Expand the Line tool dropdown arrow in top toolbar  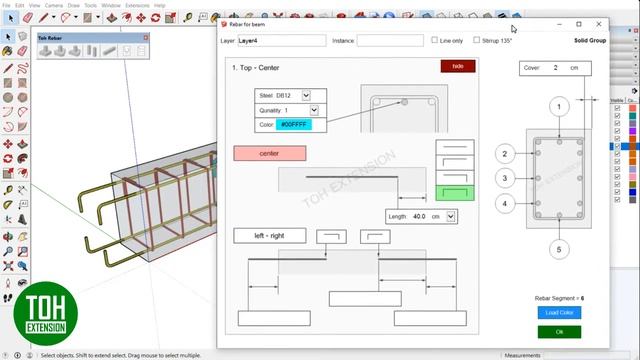(53, 18)
